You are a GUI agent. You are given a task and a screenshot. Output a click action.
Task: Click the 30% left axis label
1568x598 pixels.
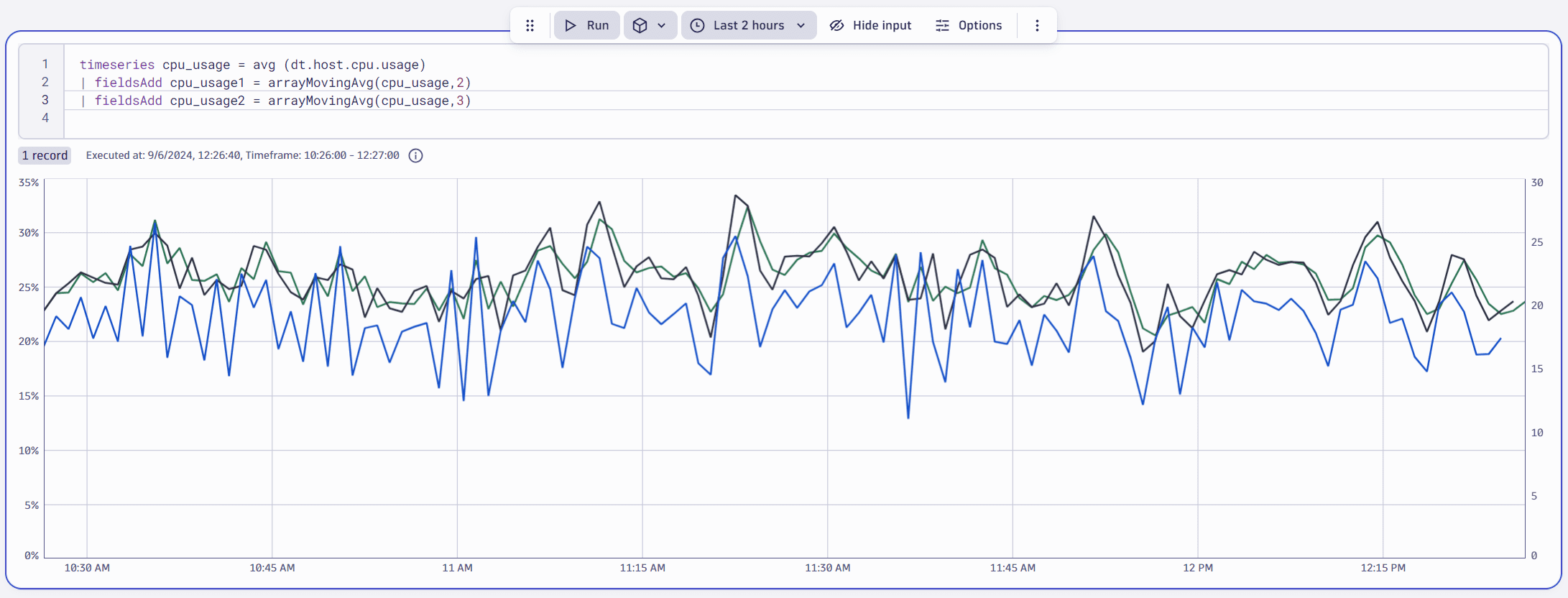coord(29,233)
